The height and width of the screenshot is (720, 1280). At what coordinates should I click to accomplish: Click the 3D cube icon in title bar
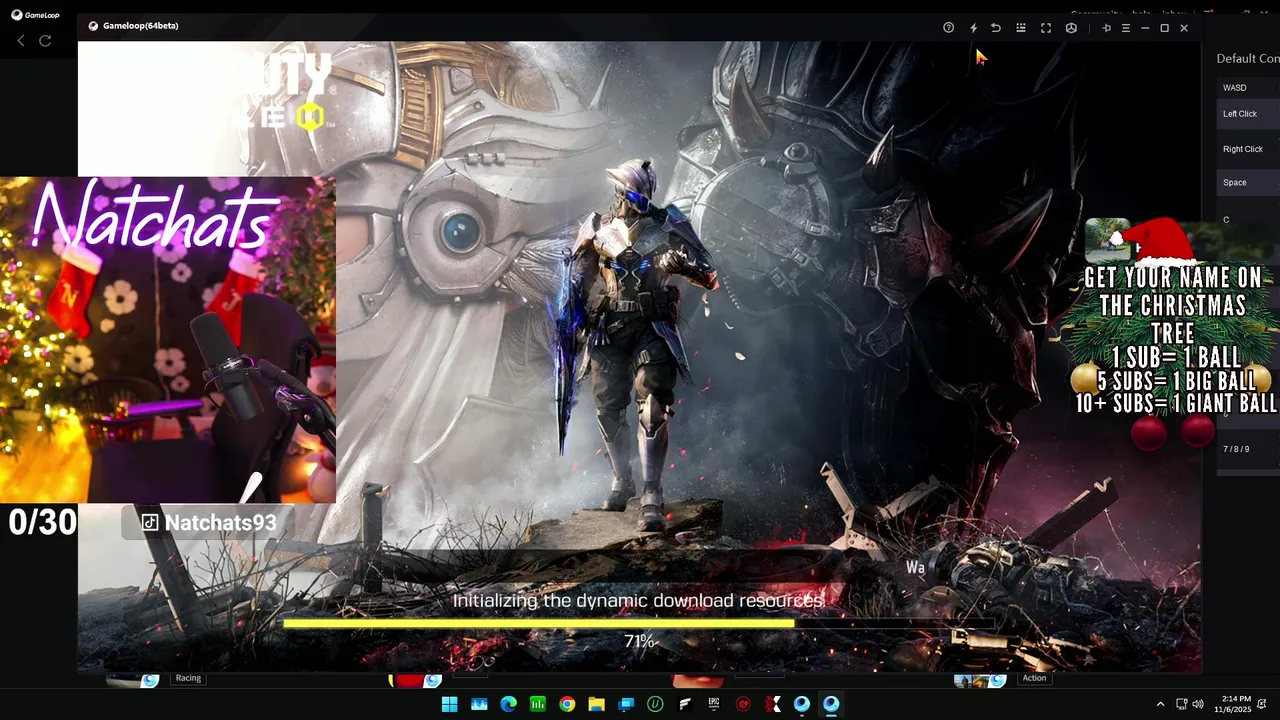pos(1071,28)
